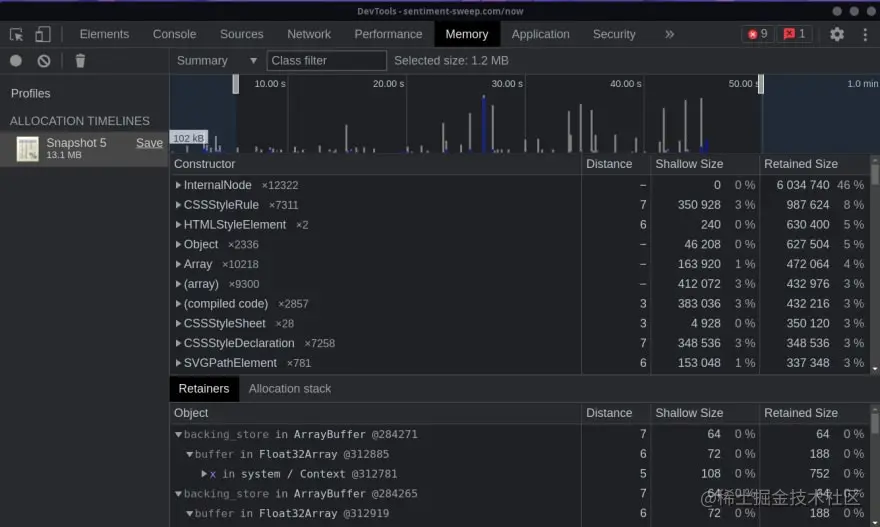Save Snapshot 5 via the Save link
The width and height of the screenshot is (880, 527).
point(149,143)
